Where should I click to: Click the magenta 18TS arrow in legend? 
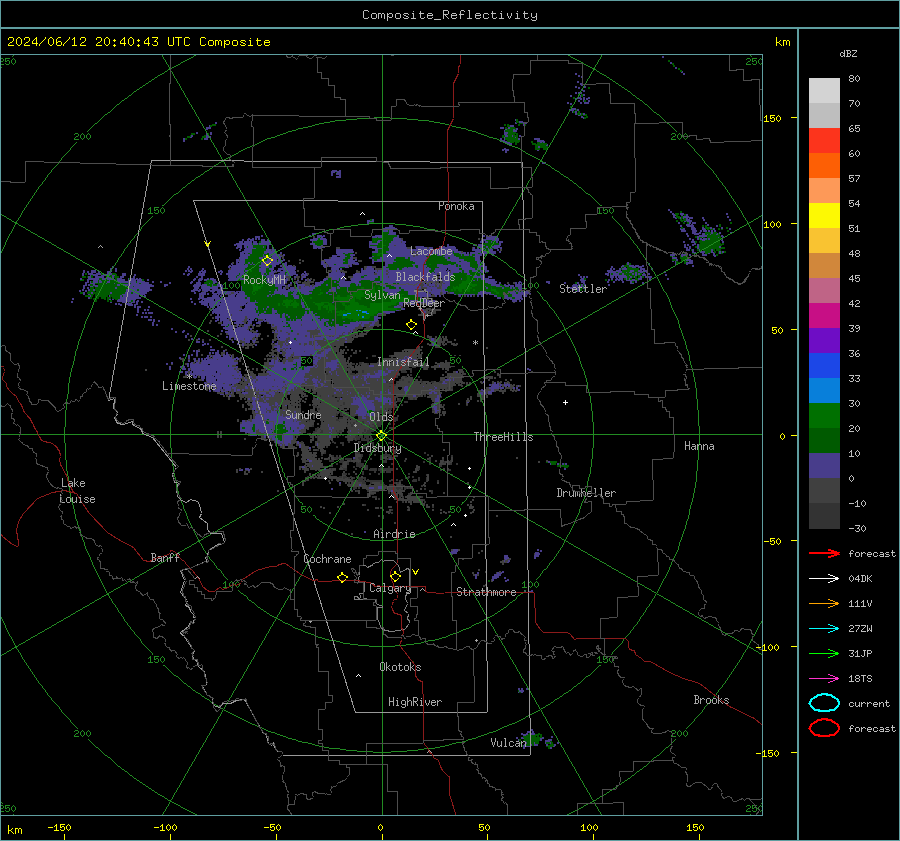point(824,679)
